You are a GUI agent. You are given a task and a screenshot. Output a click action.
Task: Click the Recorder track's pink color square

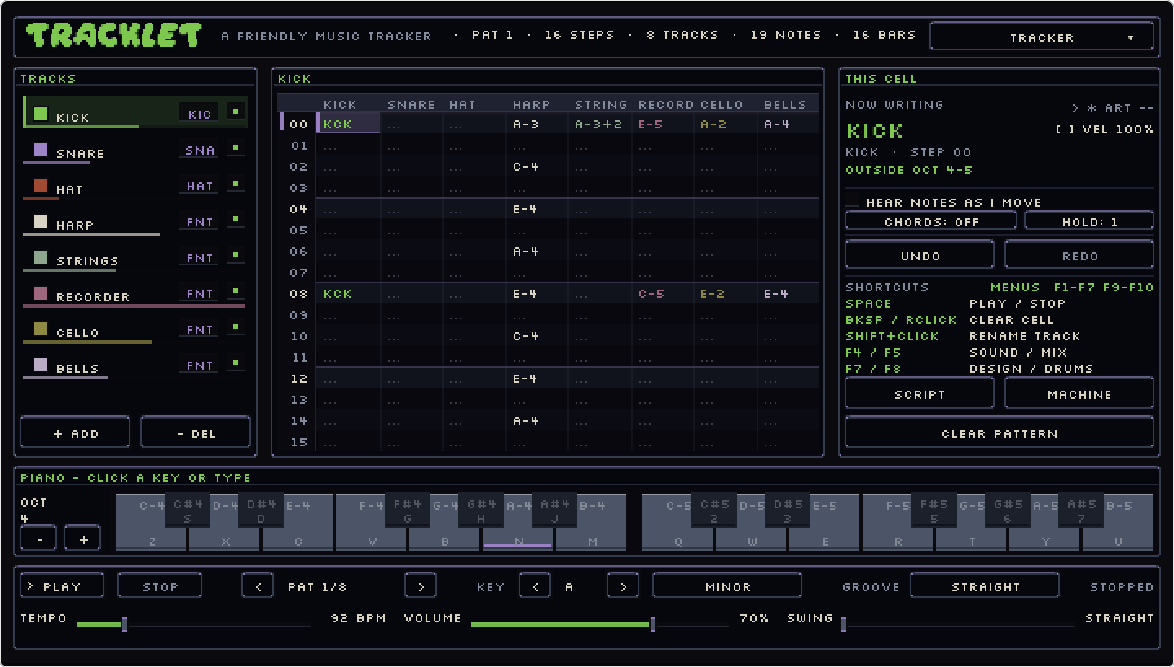pyautogui.click(x=40, y=293)
